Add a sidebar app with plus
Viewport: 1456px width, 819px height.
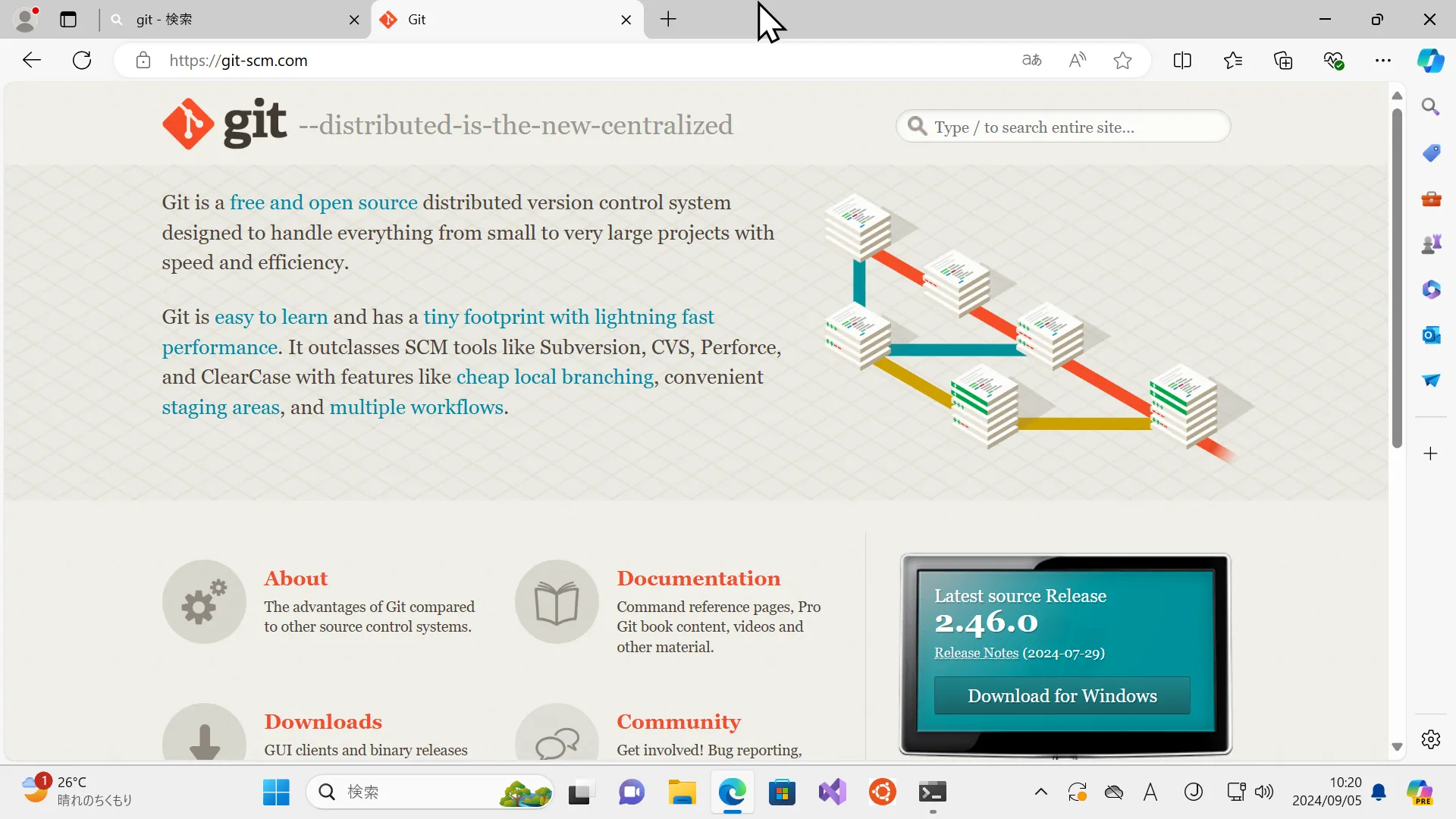pyautogui.click(x=1431, y=453)
